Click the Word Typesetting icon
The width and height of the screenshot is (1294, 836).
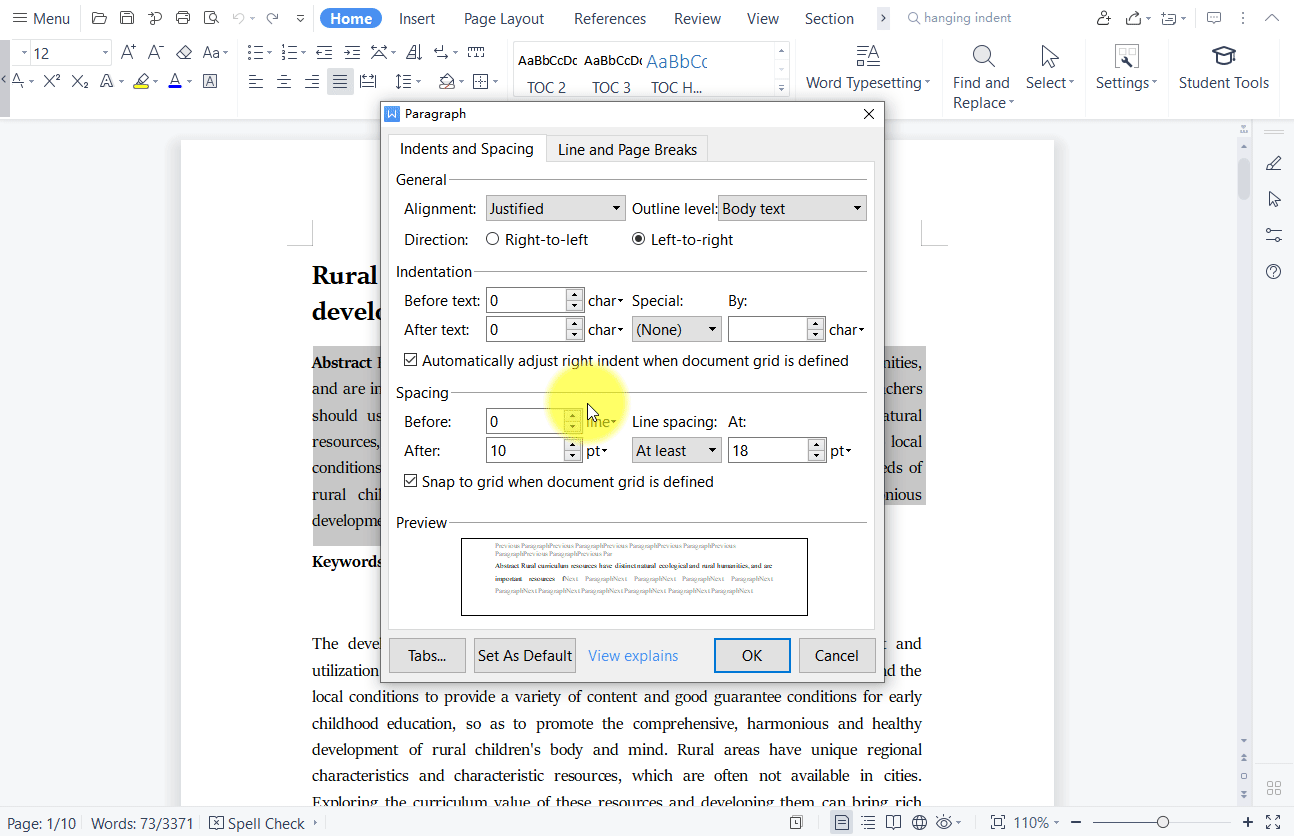coord(867,56)
